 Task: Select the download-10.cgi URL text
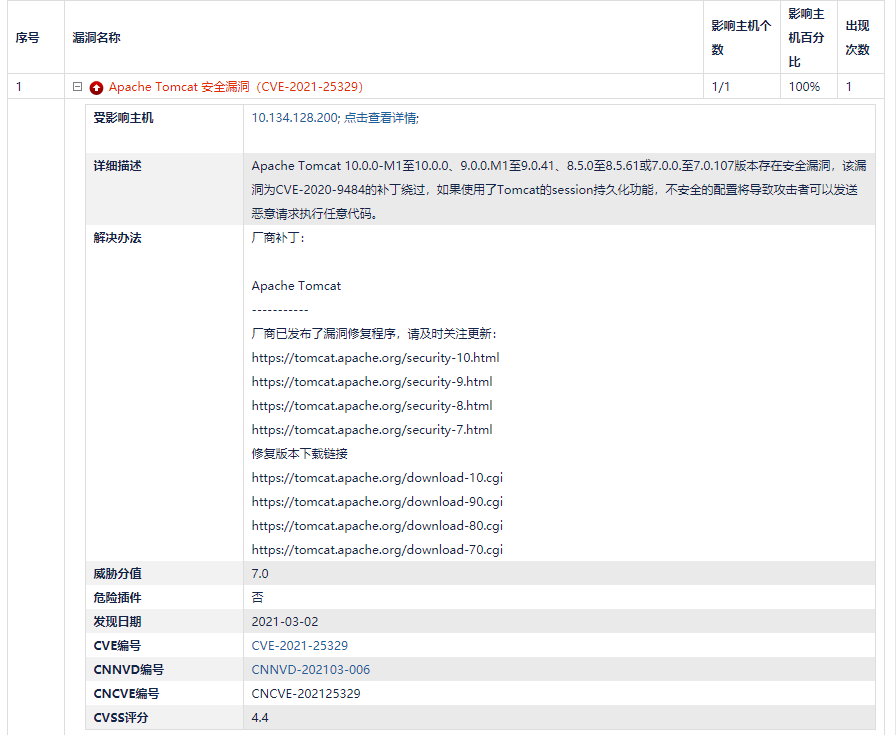click(x=377, y=478)
